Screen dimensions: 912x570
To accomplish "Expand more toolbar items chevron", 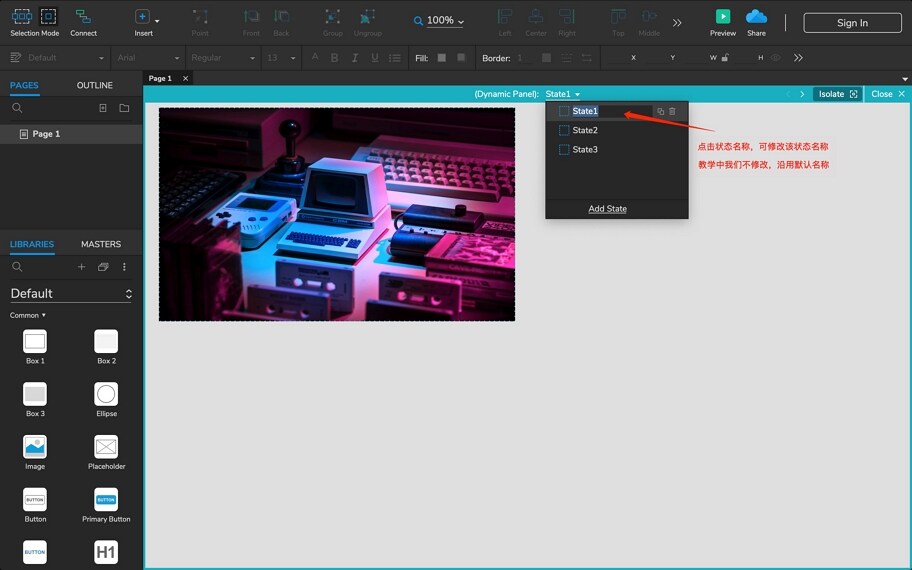I will pos(677,23).
